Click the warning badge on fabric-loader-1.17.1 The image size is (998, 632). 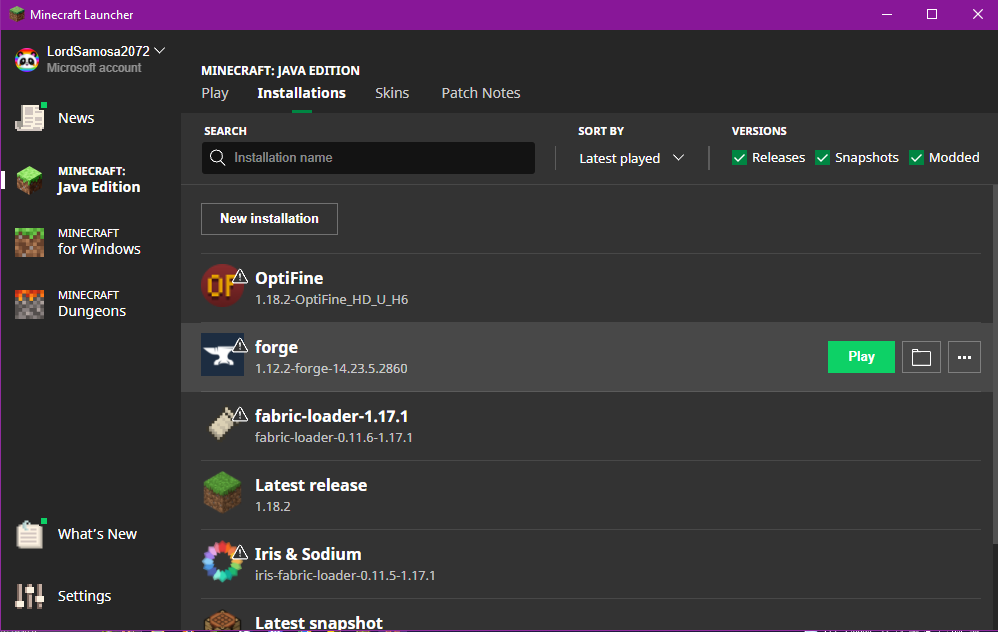(x=239, y=414)
